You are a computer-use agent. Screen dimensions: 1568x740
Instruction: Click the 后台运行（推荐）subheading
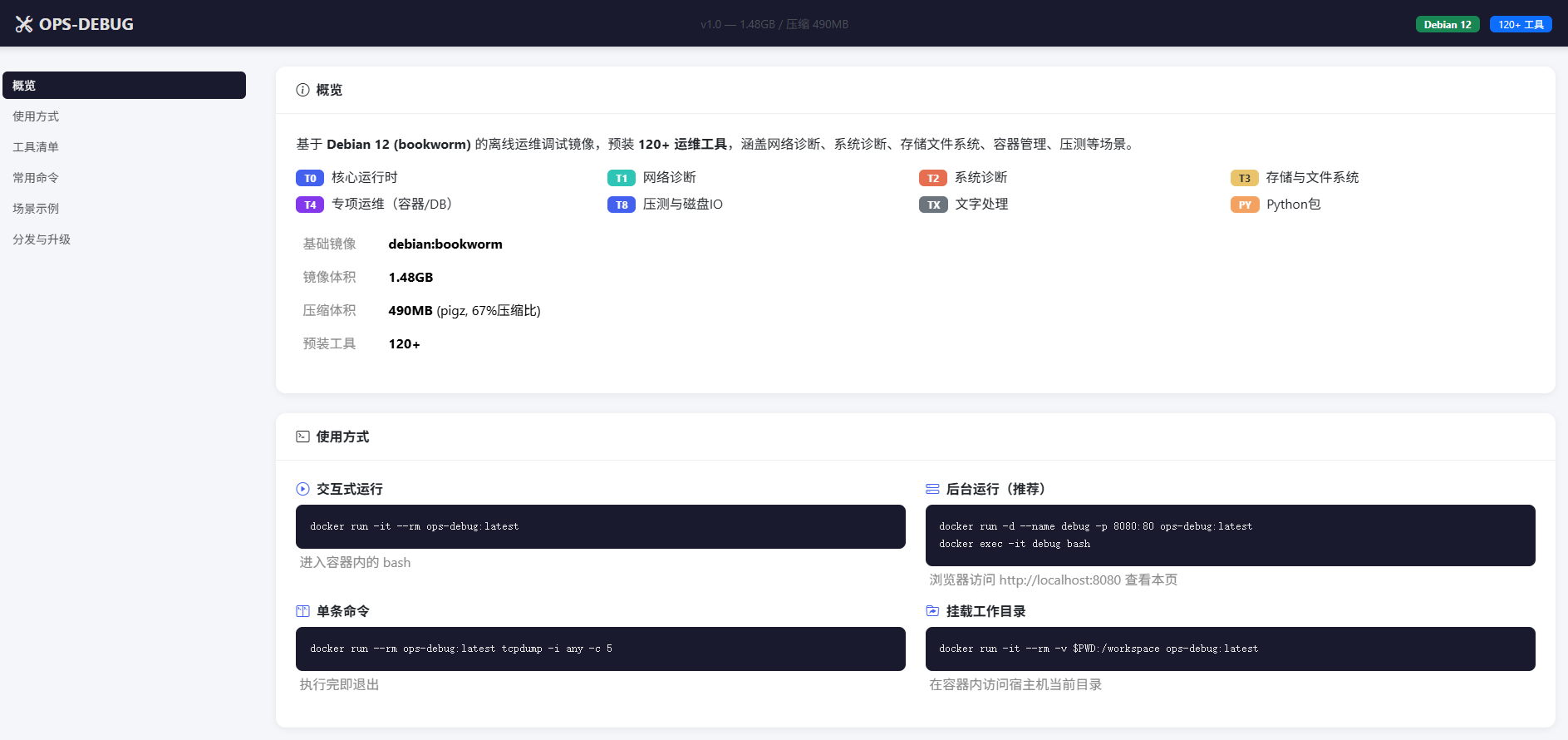(999, 489)
